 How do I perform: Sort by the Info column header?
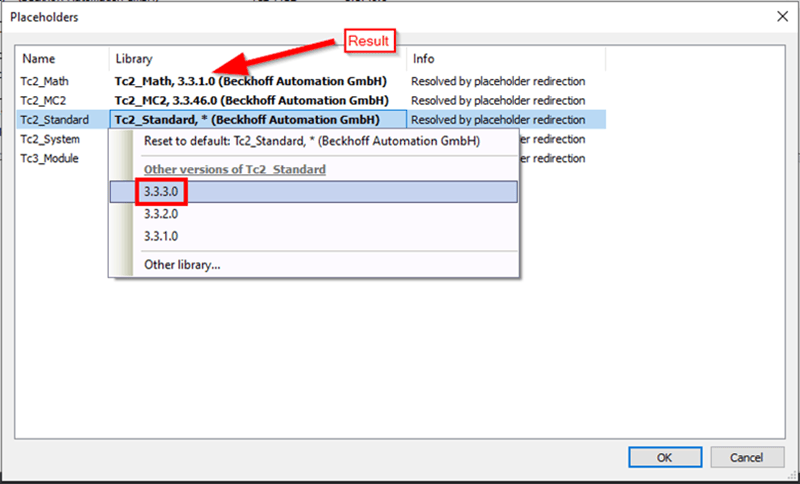point(506,59)
